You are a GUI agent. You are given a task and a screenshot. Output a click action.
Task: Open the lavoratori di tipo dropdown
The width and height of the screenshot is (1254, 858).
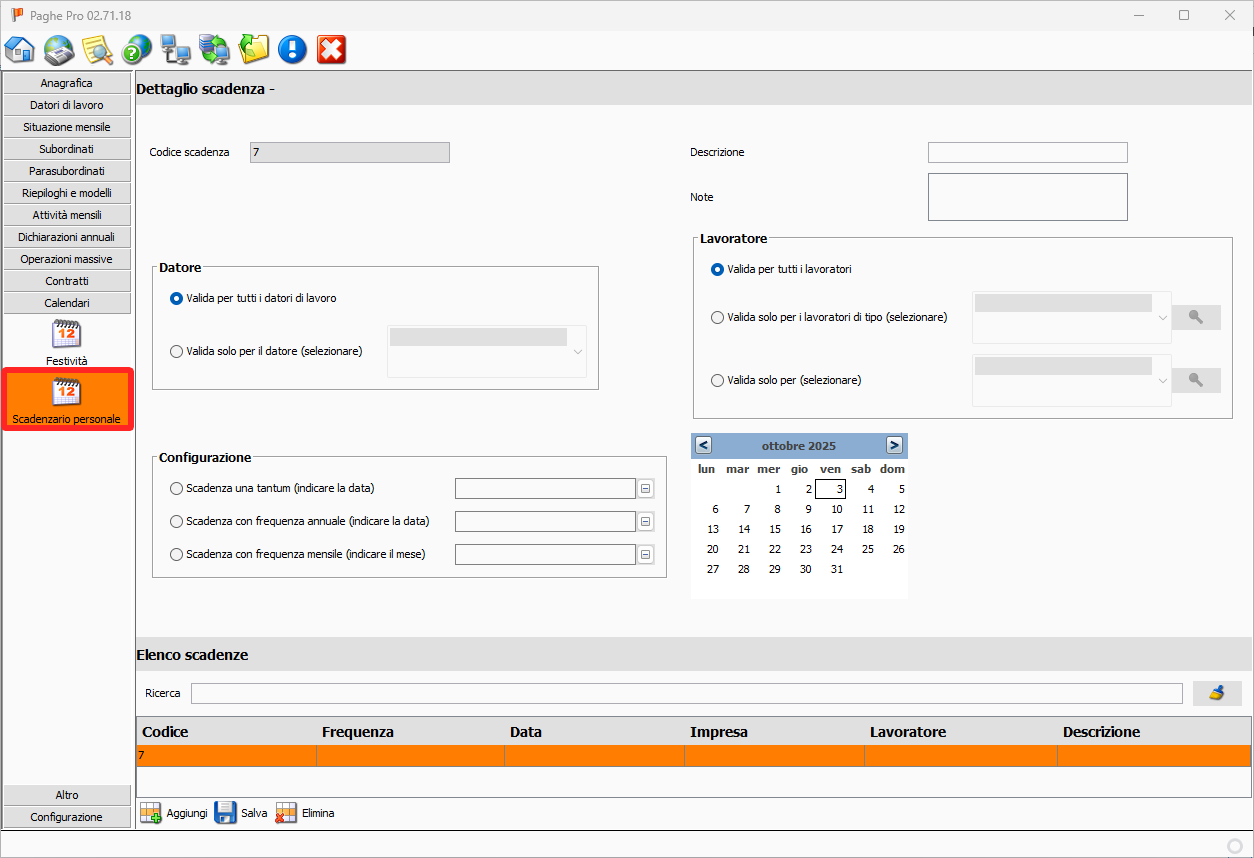(x=1162, y=317)
